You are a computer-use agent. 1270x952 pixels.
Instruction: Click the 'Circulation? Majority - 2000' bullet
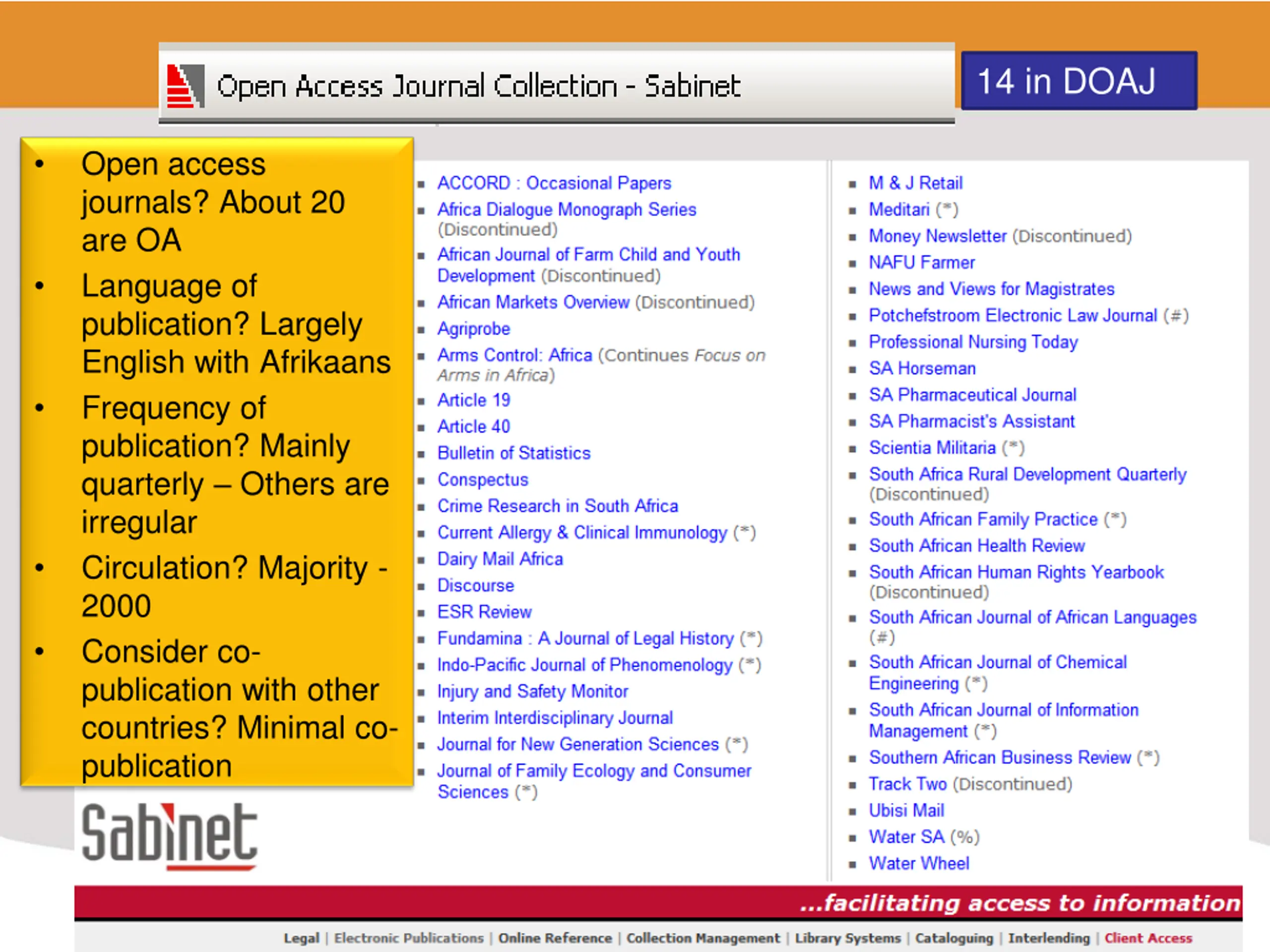tap(235, 587)
